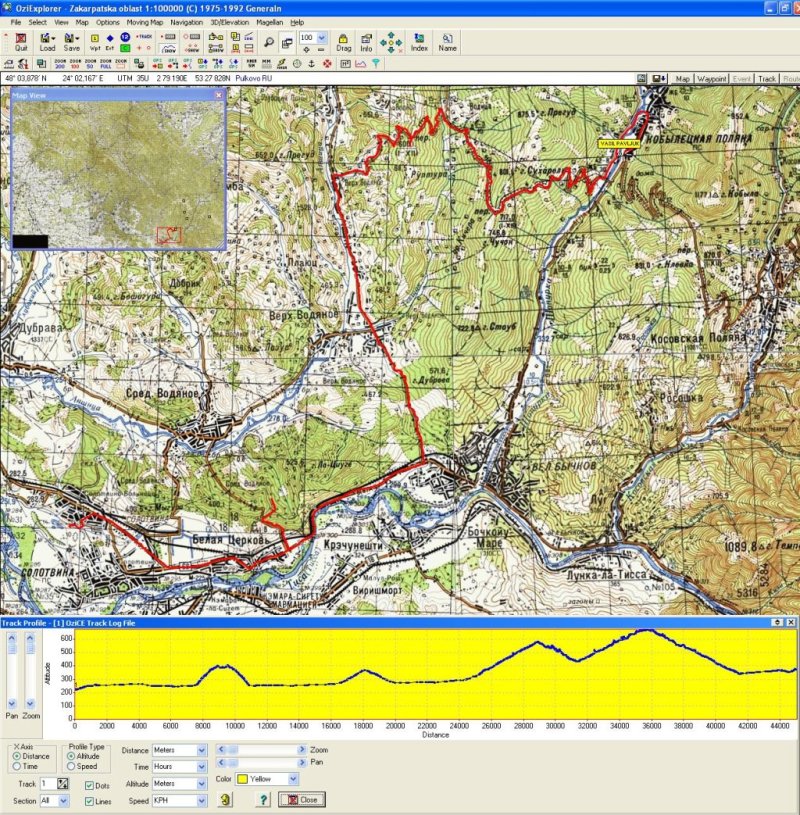Open the Section All dropdown
Image resolution: width=800 pixels, height=815 pixels.
pyautogui.click(x=63, y=801)
